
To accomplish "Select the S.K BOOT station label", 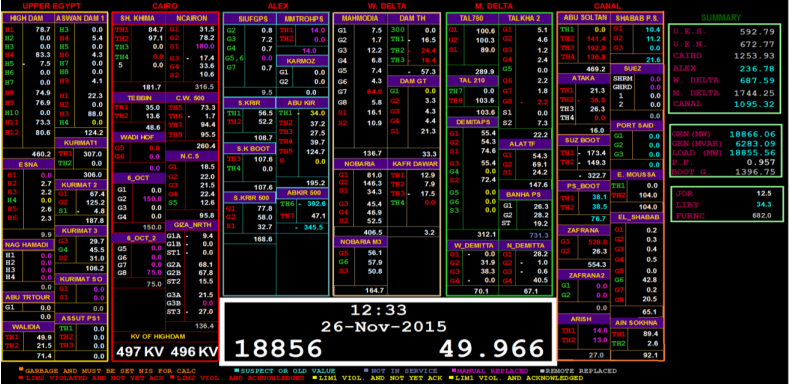I will [250, 149].
